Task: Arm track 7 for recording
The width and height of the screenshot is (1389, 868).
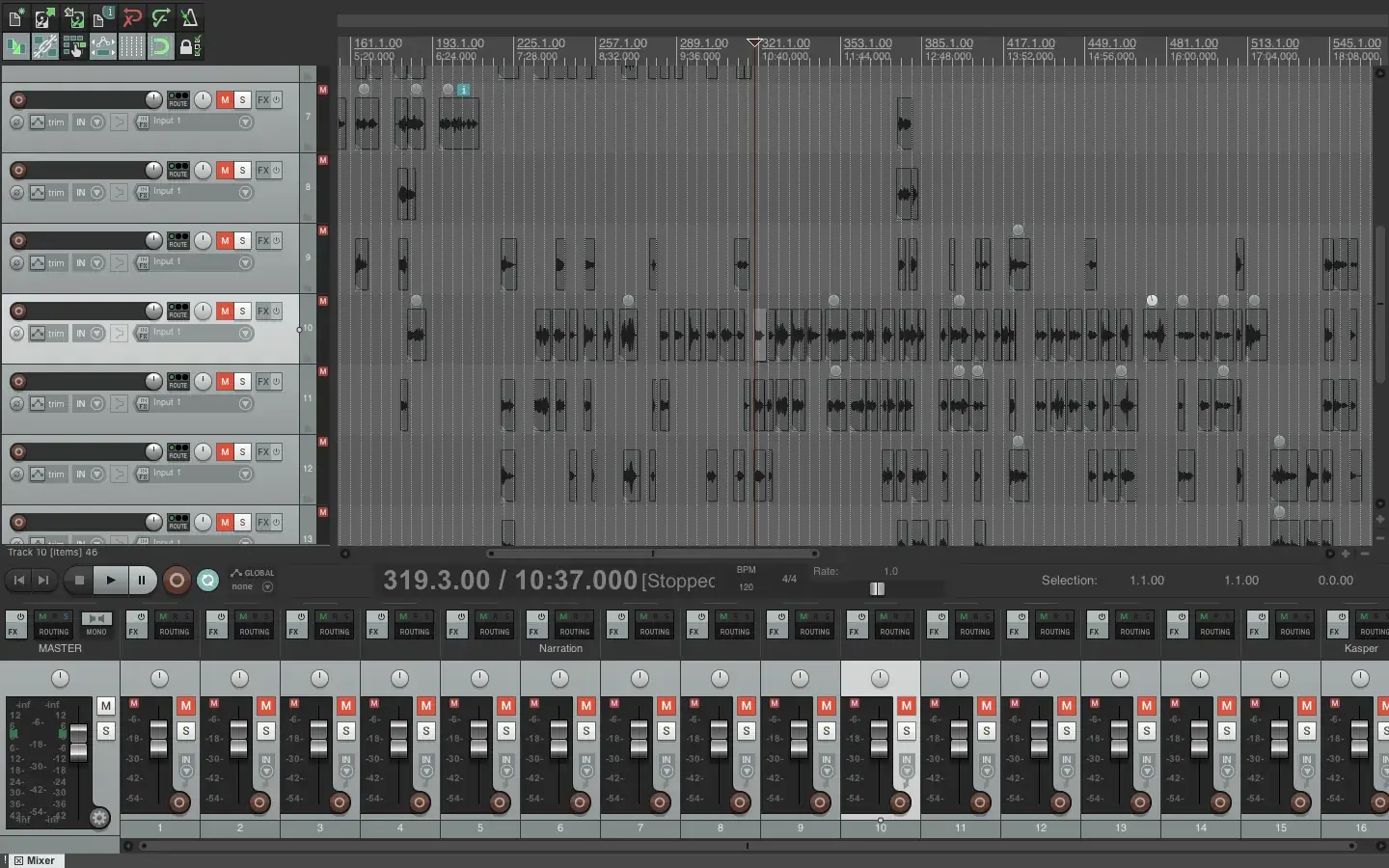Action: (x=17, y=99)
